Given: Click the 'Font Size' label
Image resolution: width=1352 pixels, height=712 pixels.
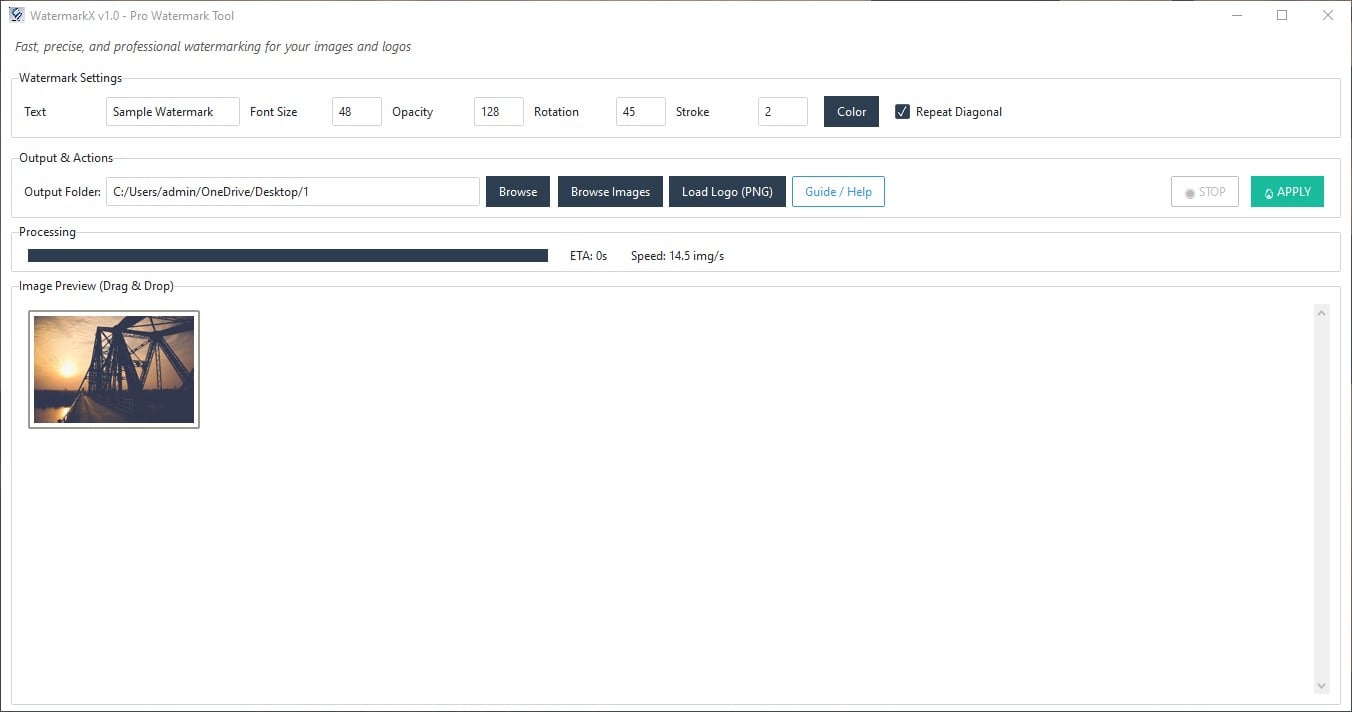Looking at the screenshot, I should tap(273, 112).
